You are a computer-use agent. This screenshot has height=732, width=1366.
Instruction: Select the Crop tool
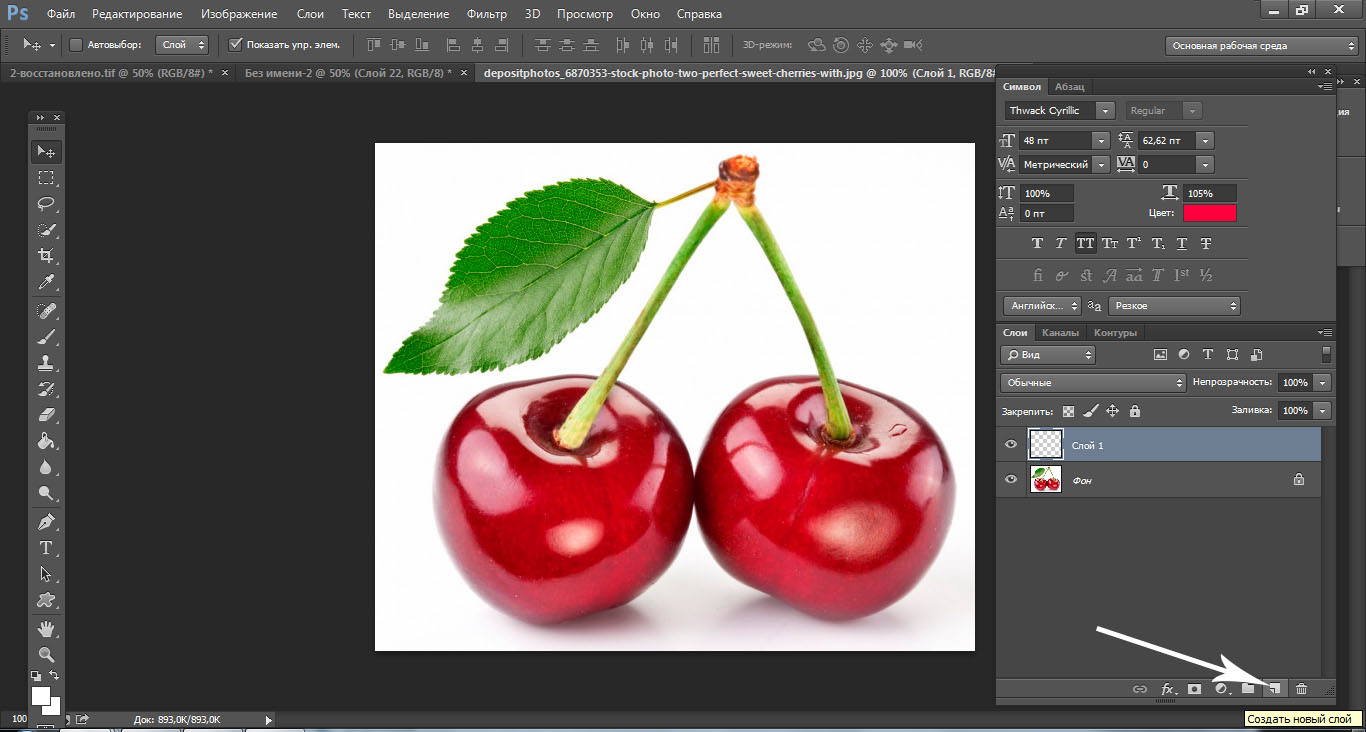click(46, 256)
